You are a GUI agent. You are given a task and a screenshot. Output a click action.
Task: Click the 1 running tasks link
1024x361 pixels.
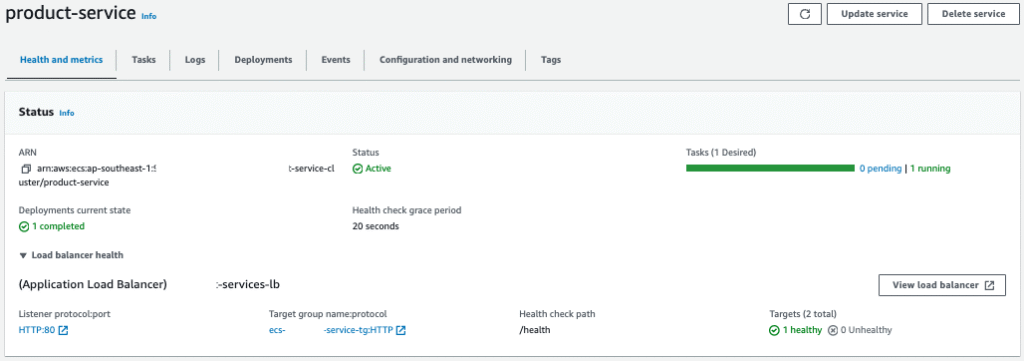click(x=930, y=168)
